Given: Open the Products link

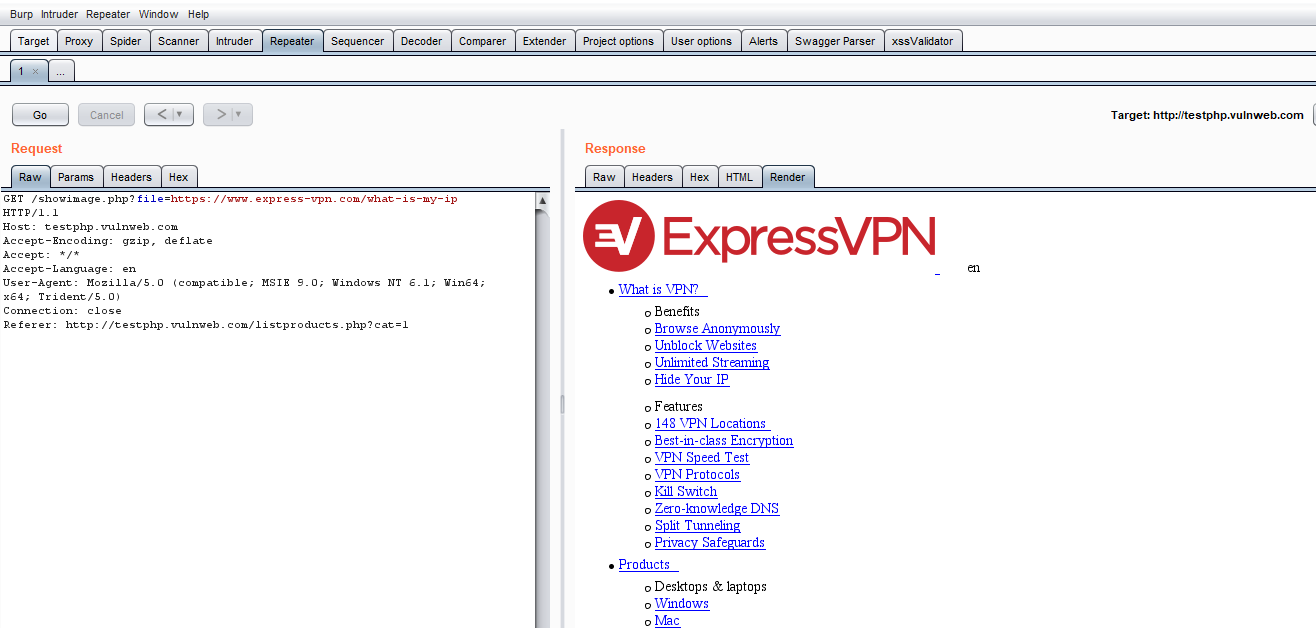Looking at the screenshot, I should [649, 564].
